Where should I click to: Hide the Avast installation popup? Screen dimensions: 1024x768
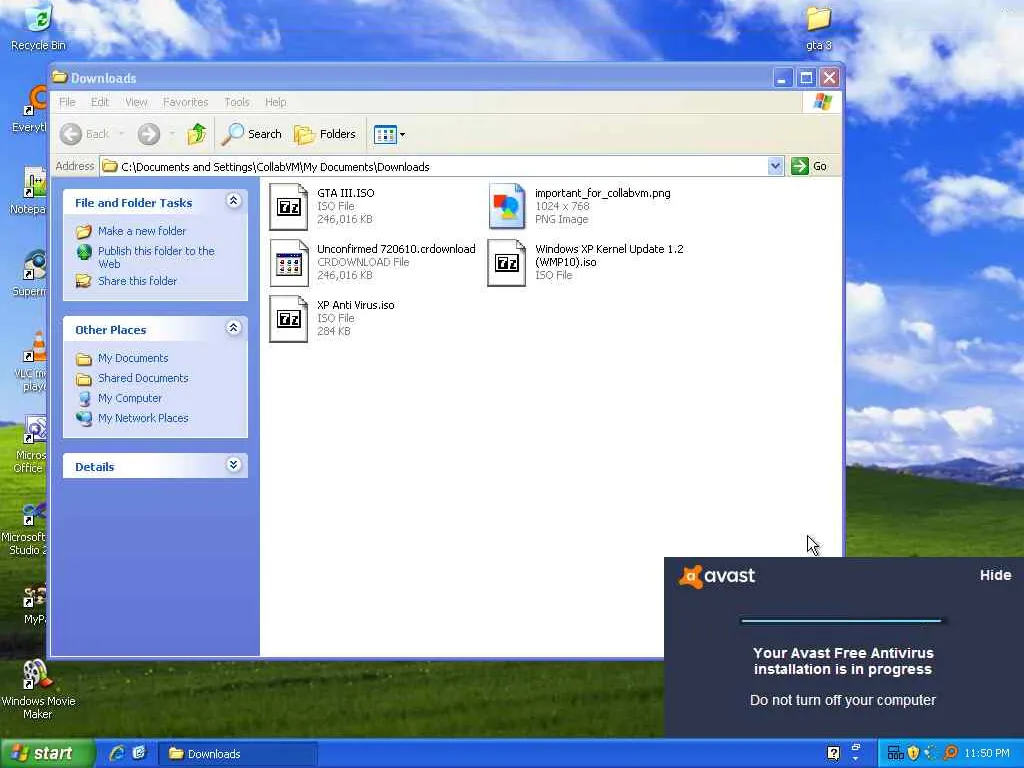click(995, 575)
